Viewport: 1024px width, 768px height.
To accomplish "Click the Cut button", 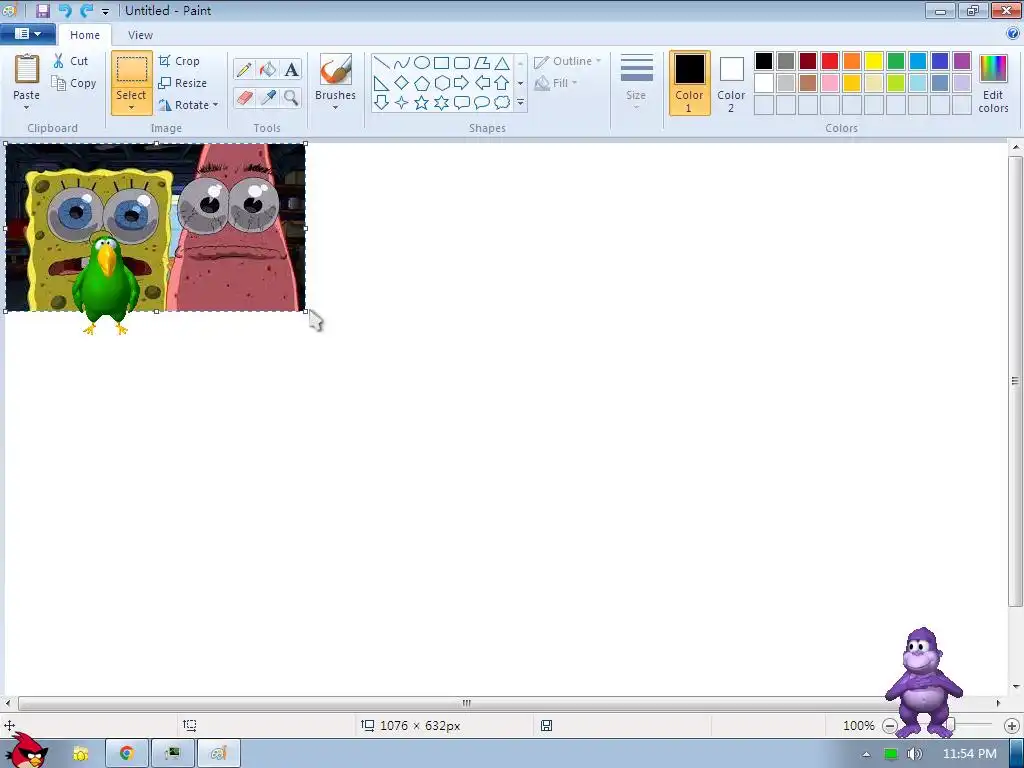I will (x=71, y=61).
